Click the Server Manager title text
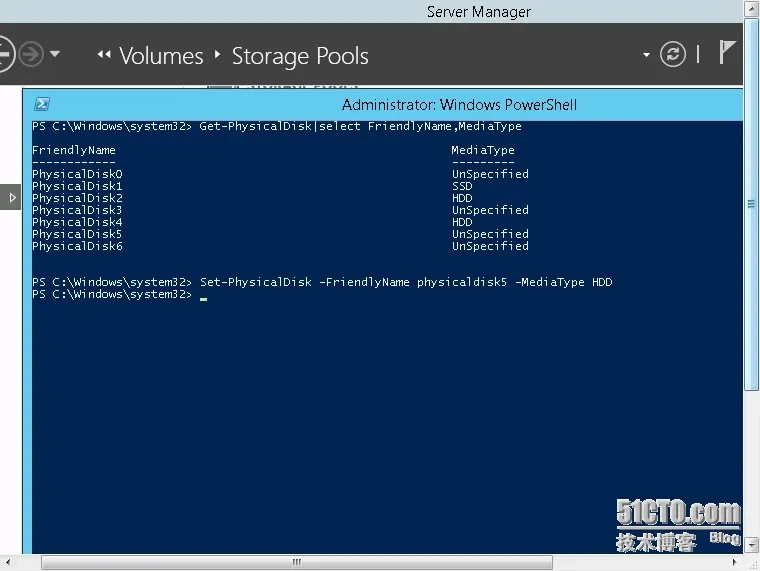Screen dimensions: 760x571 [478, 12]
